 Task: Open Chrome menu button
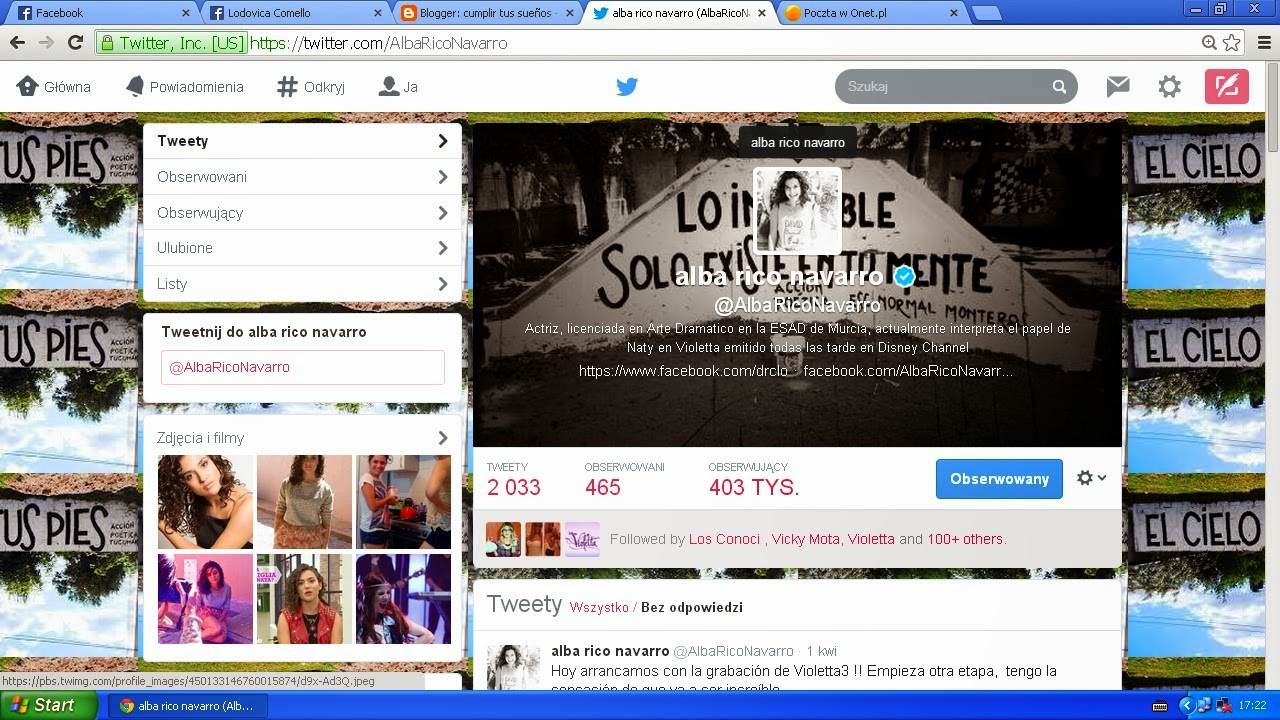1263,43
